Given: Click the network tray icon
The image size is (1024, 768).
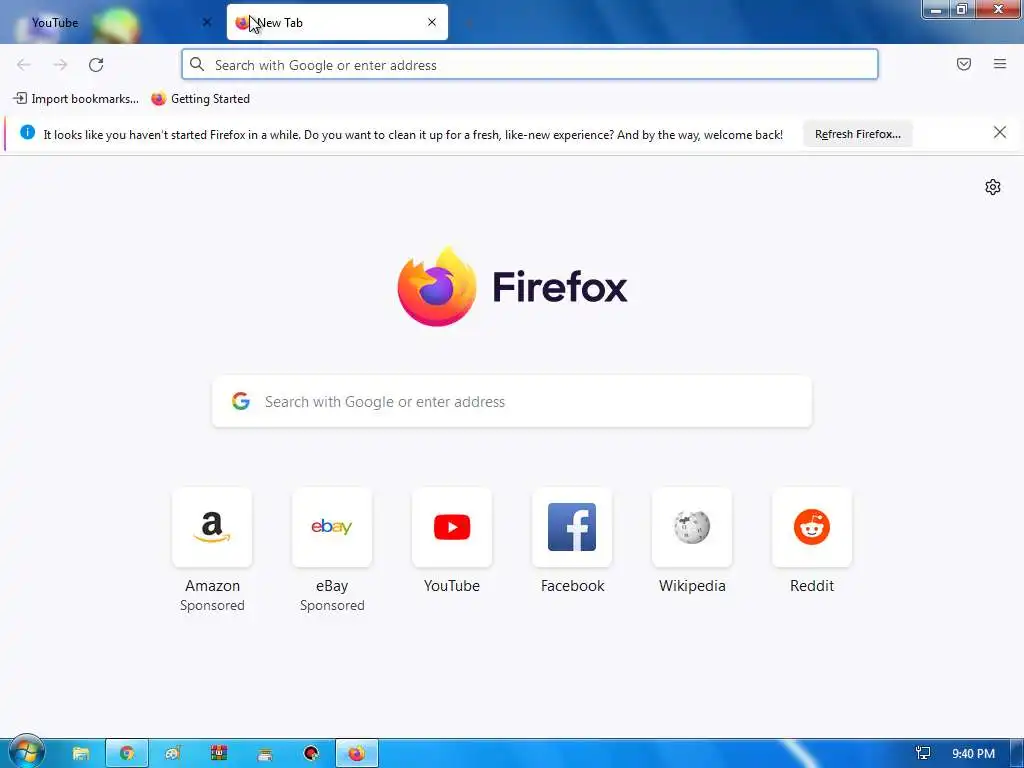Looking at the screenshot, I should pyautogui.click(x=923, y=754).
